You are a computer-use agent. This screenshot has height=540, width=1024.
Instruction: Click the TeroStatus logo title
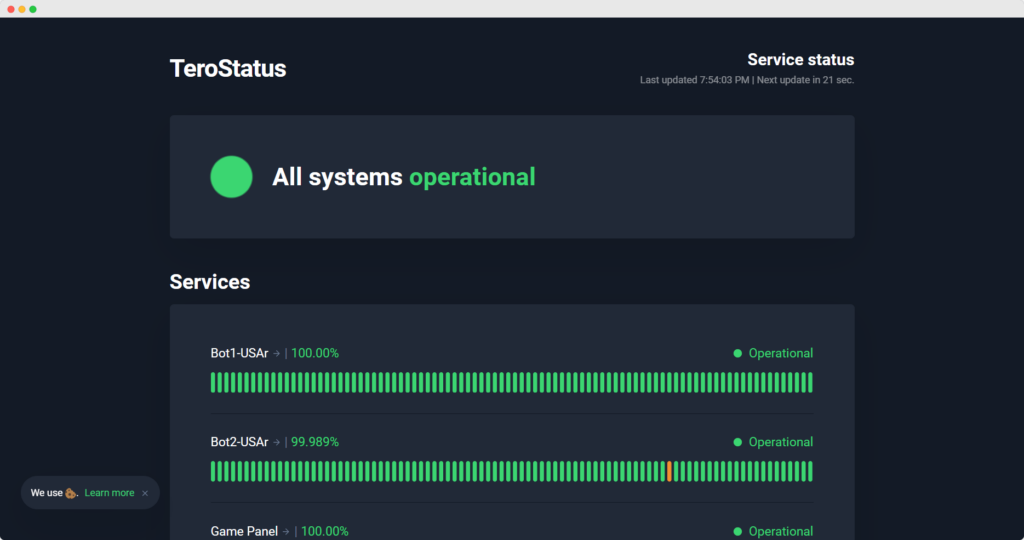point(228,69)
